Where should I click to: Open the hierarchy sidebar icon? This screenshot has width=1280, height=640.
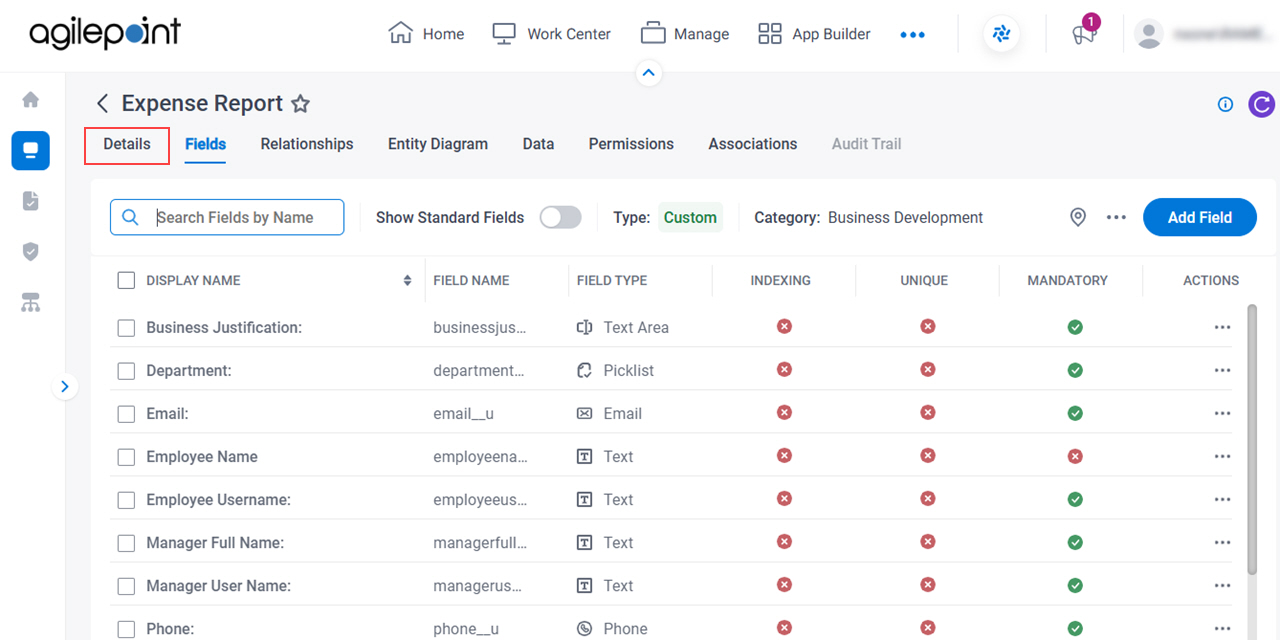point(30,303)
